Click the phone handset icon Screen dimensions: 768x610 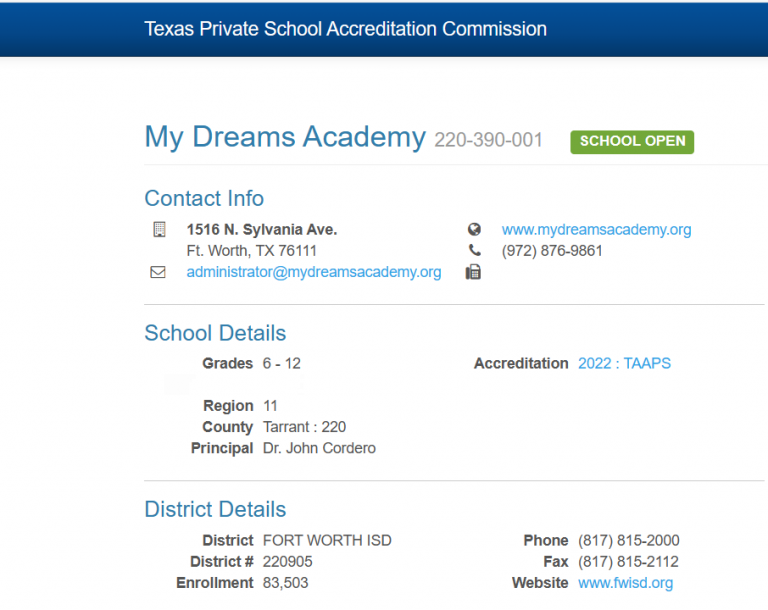pyautogui.click(x=474, y=251)
